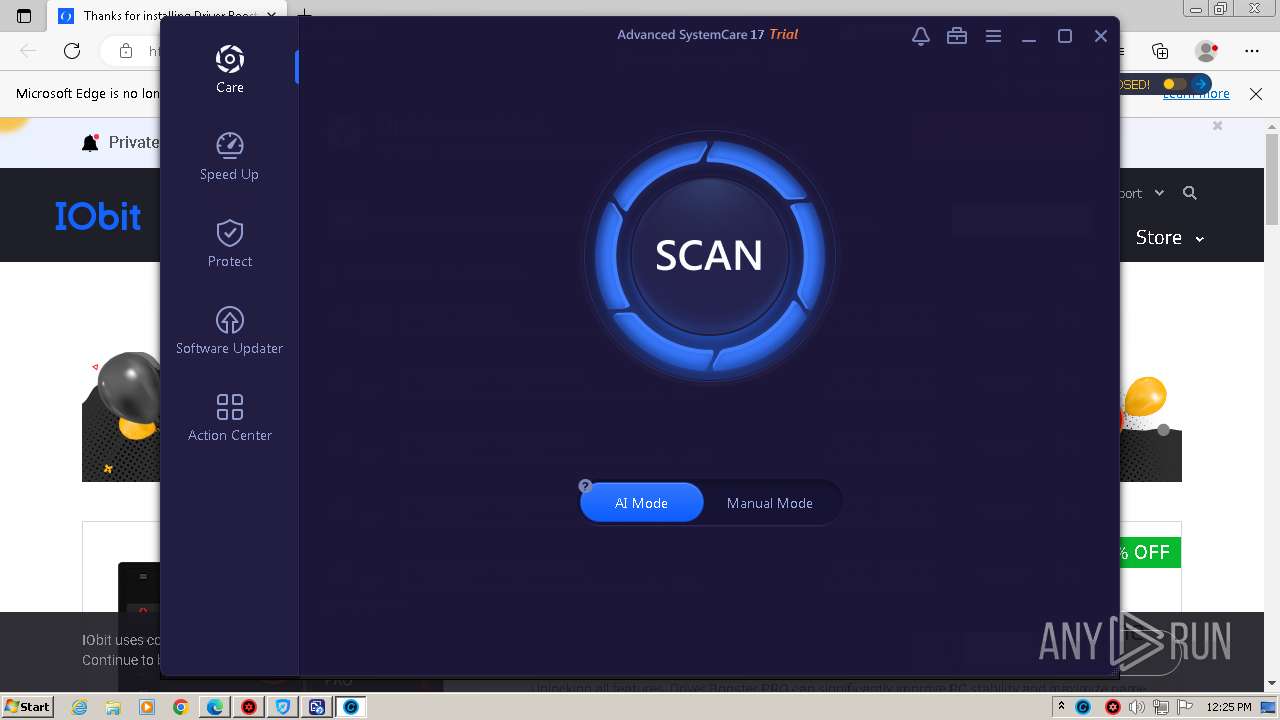Close the Advanced SystemCare window
Viewport: 1280px width, 720px height.
coord(1101,36)
